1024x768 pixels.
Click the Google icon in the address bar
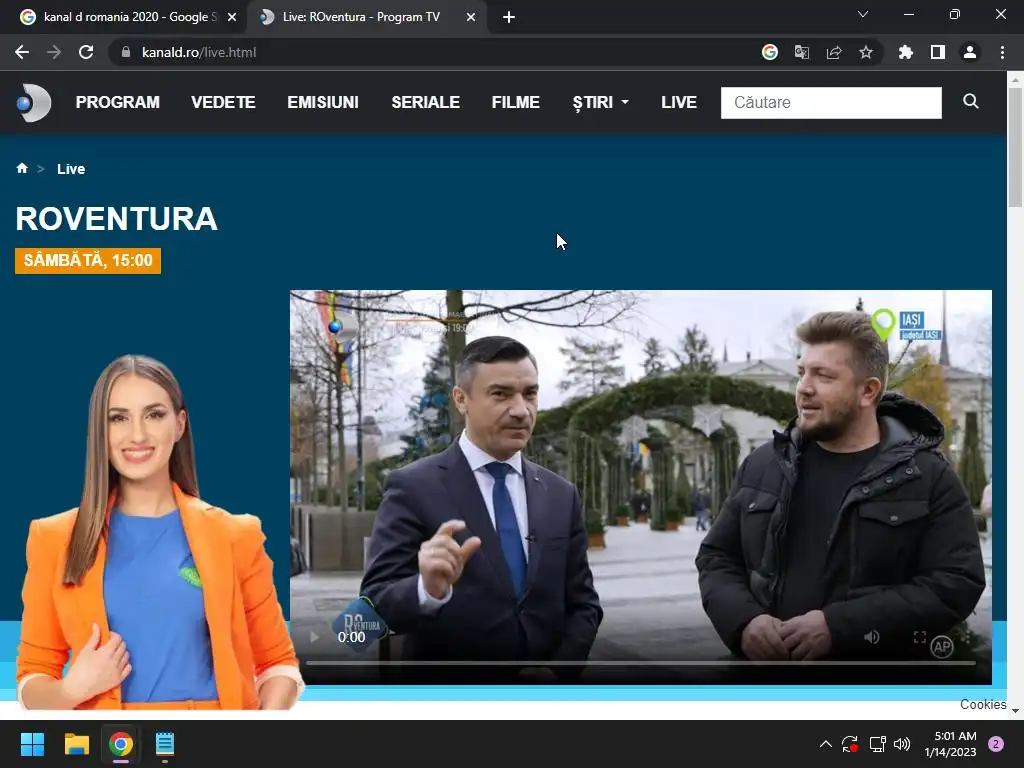click(x=770, y=52)
